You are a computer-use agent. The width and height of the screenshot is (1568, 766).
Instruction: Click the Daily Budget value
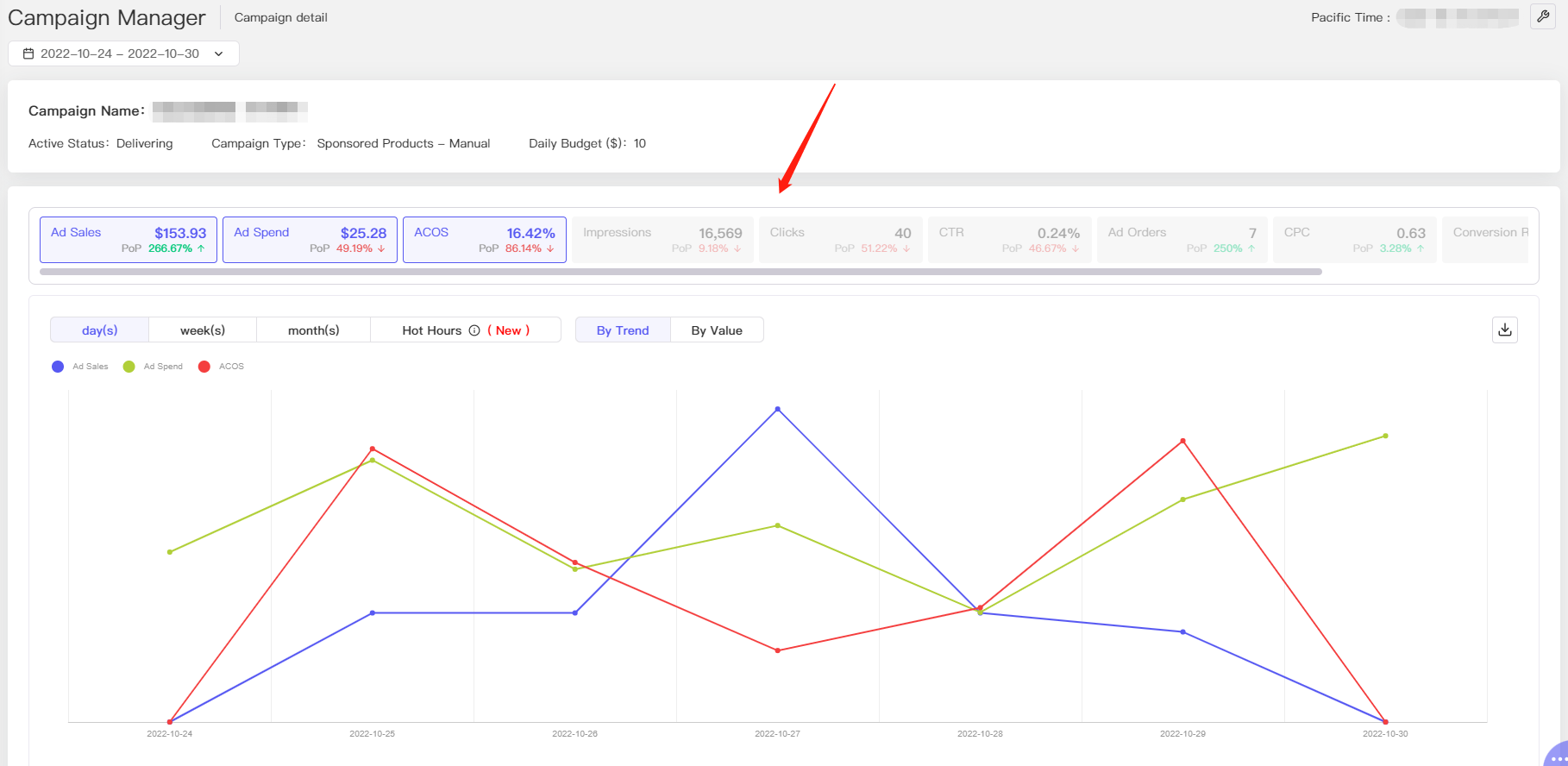(x=640, y=143)
